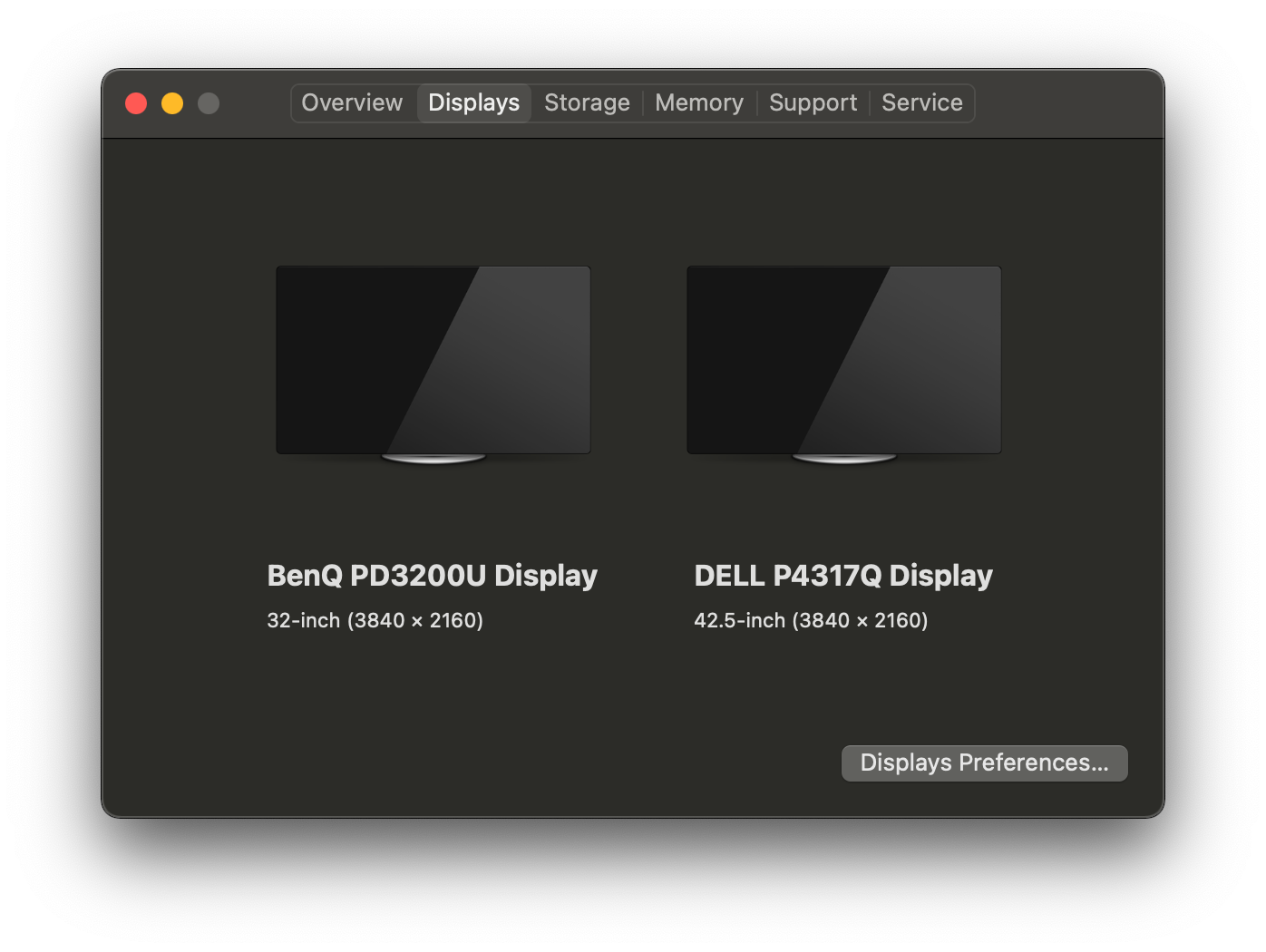
Task: Click the 32-inch (3840 × 2160) text
Action: click(x=375, y=620)
